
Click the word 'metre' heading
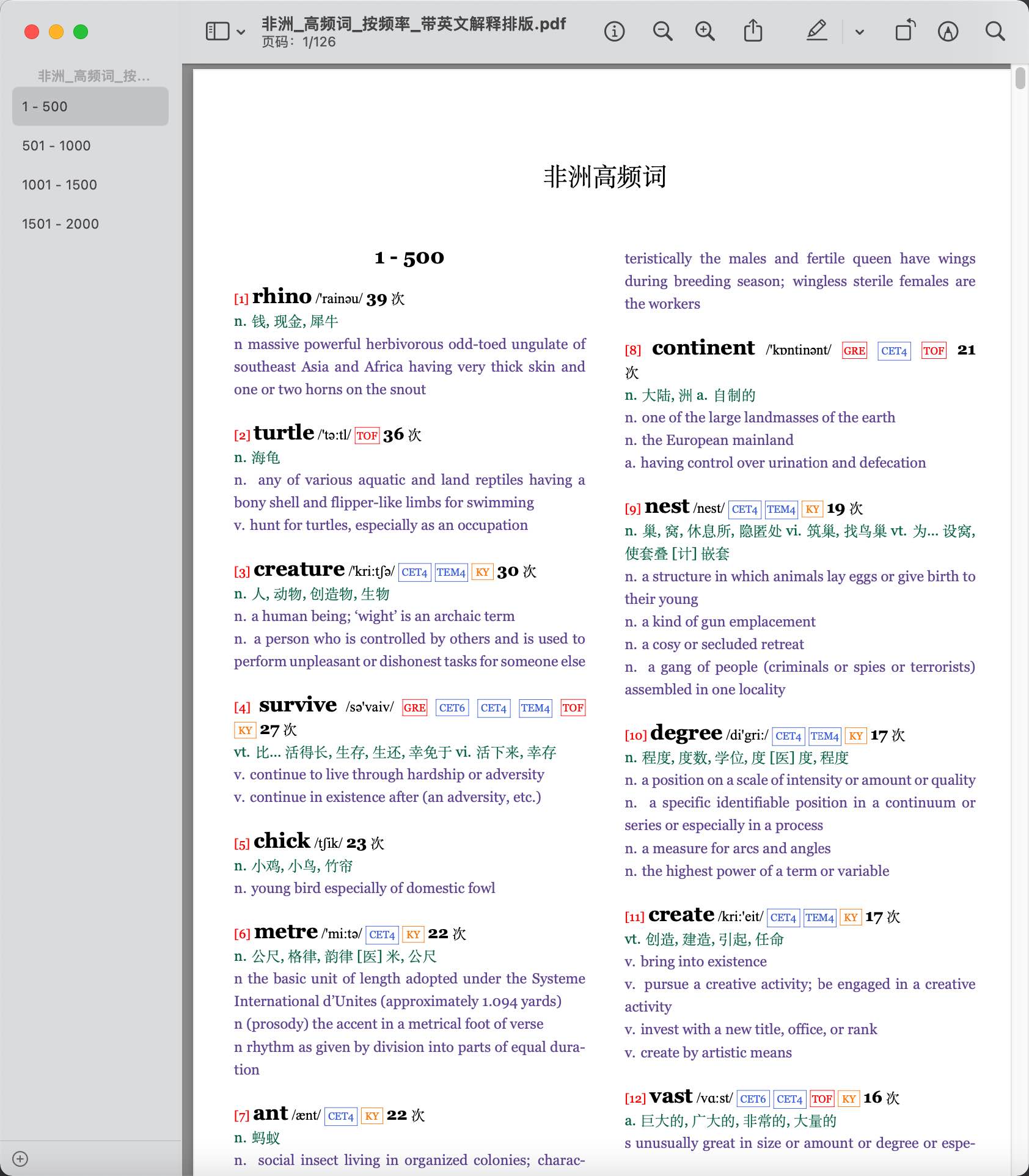(x=286, y=932)
